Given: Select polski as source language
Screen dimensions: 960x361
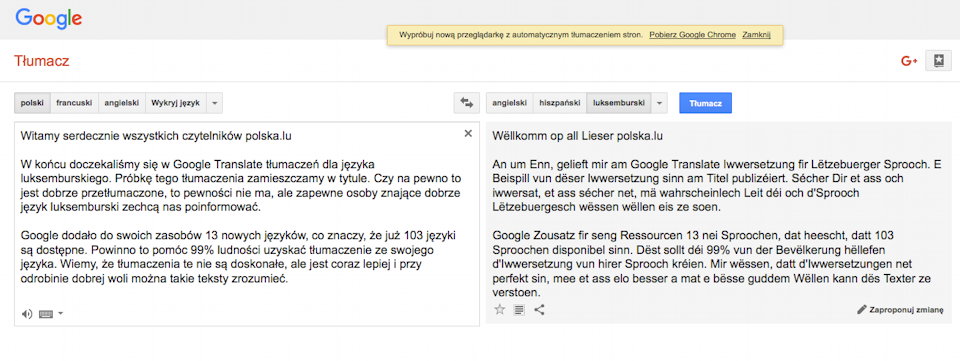Looking at the screenshot, I should pos(32,103).
